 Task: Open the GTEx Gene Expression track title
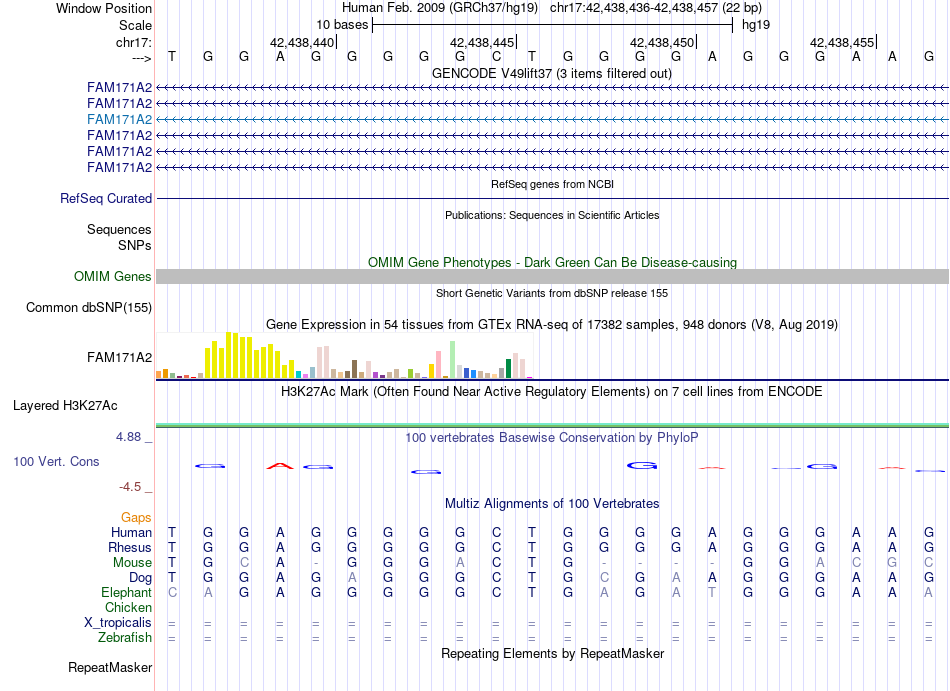pos(552,325)
